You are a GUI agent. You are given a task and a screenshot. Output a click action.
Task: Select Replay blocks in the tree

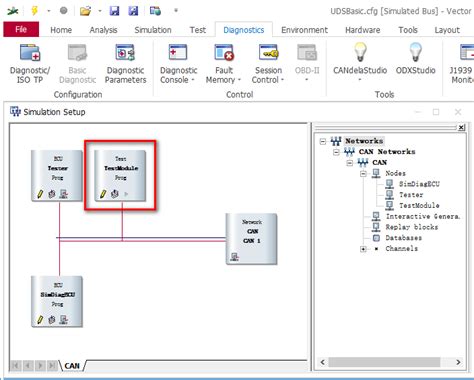tap(412, 227)
